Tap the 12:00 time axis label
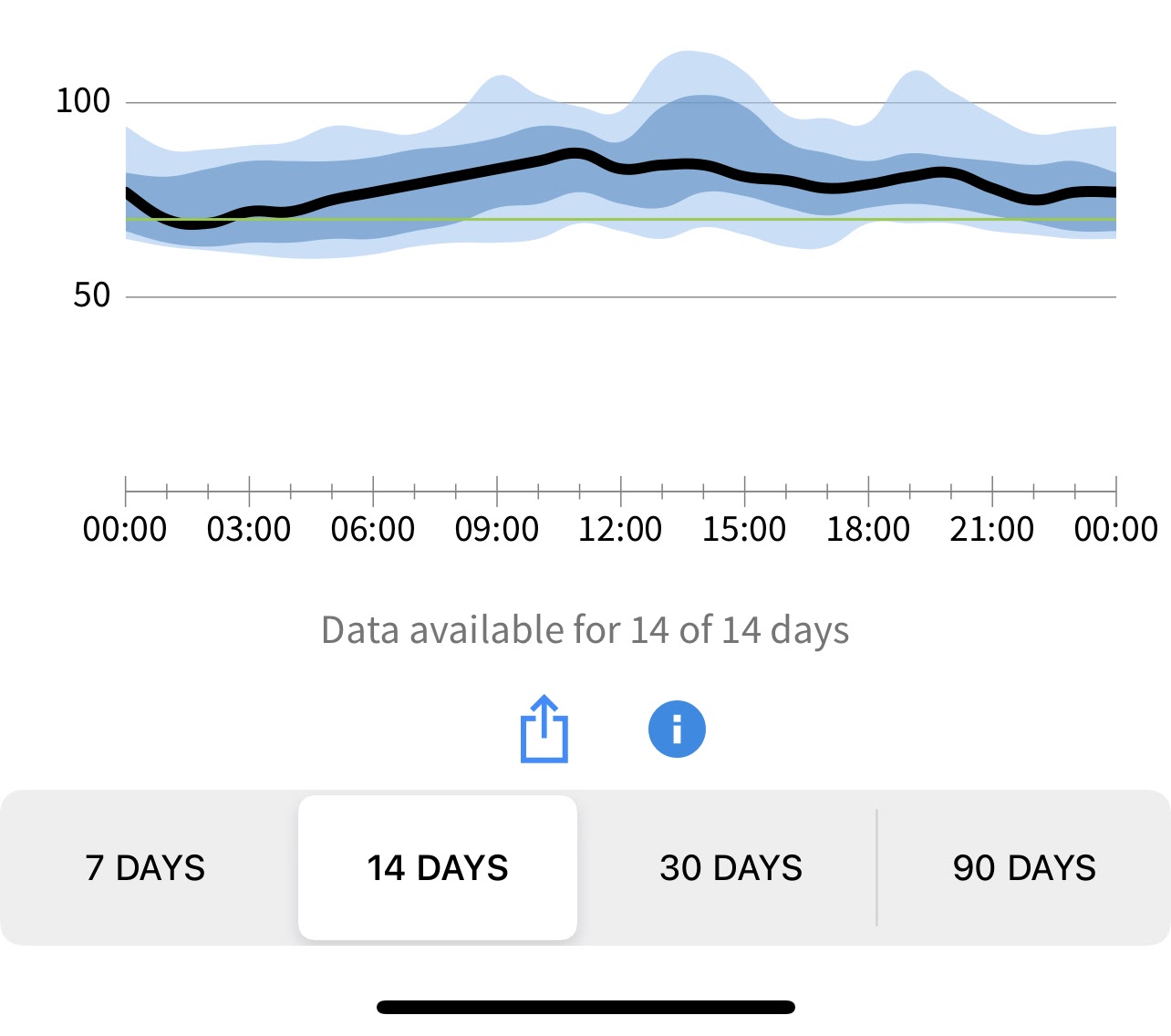Image resolution: width=1171 pixels, height=1036 pixels. point(620,529)
